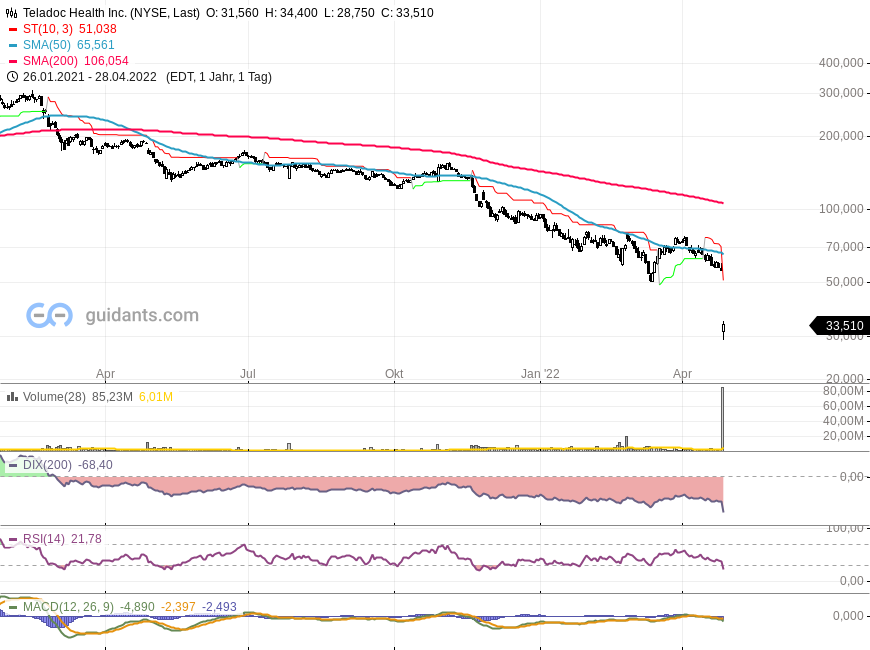Click the Volume(28) indicator label
The image size is (870, 650).
tap(54, 397)
